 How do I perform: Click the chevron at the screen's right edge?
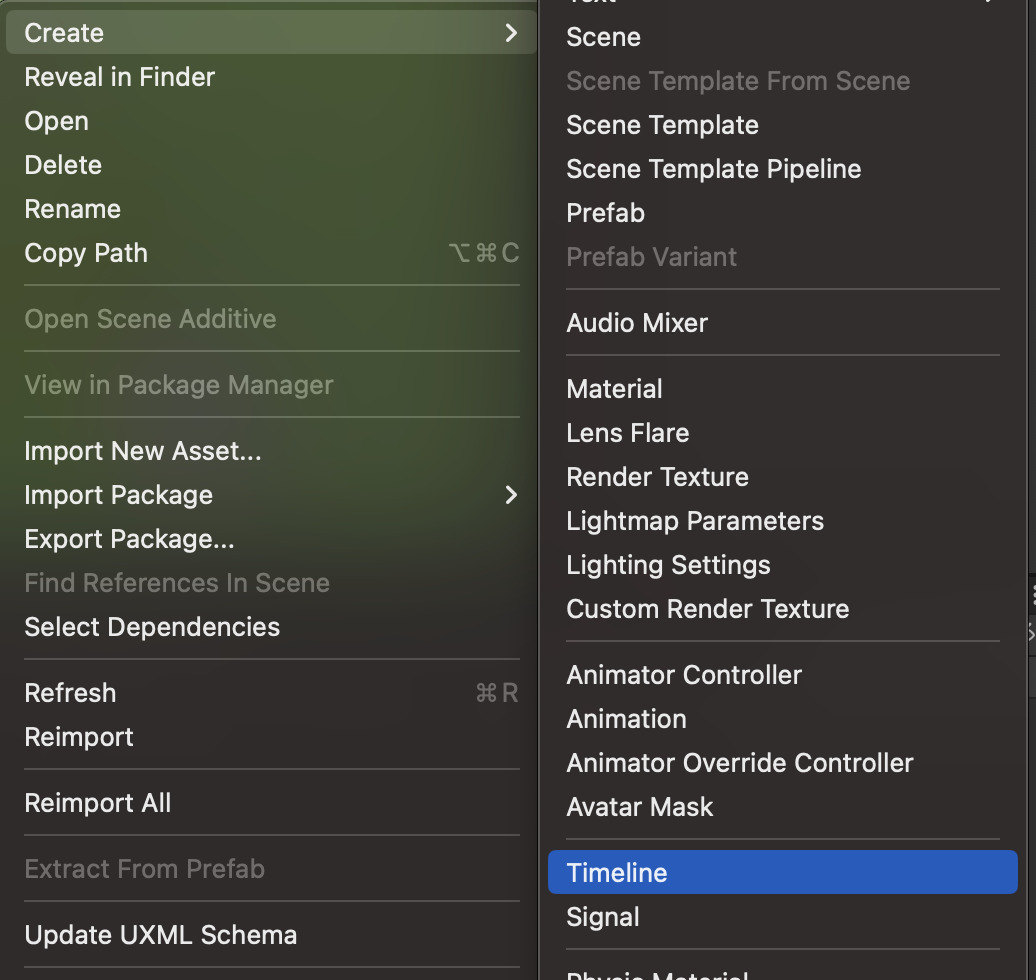pyautogui.click(x=1030, y=633)
